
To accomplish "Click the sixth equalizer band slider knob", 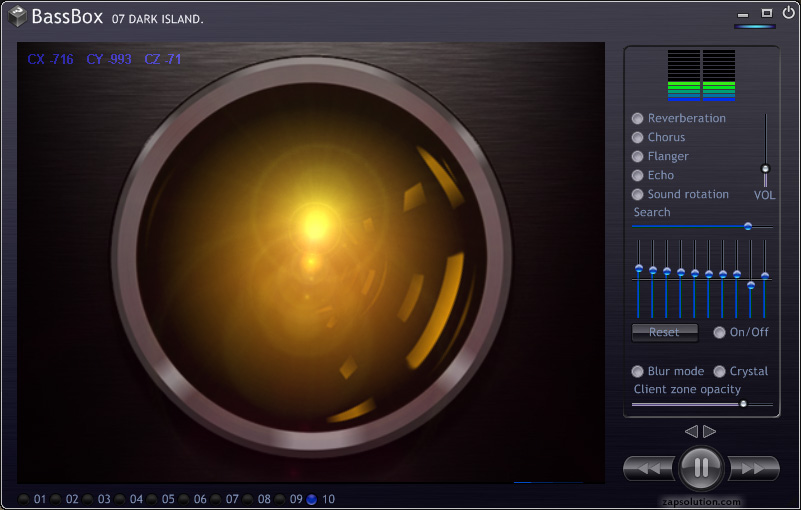I will [709, 274].
